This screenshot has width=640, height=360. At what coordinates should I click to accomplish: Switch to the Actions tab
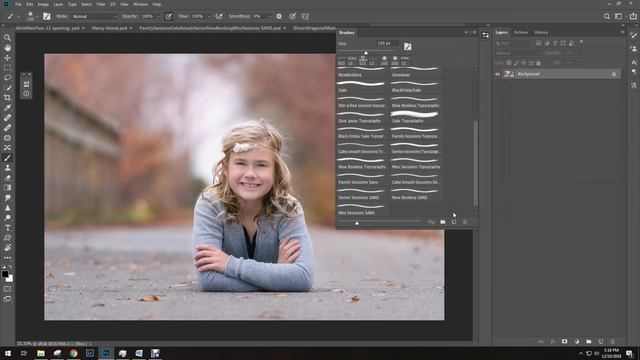coord(521,32)
